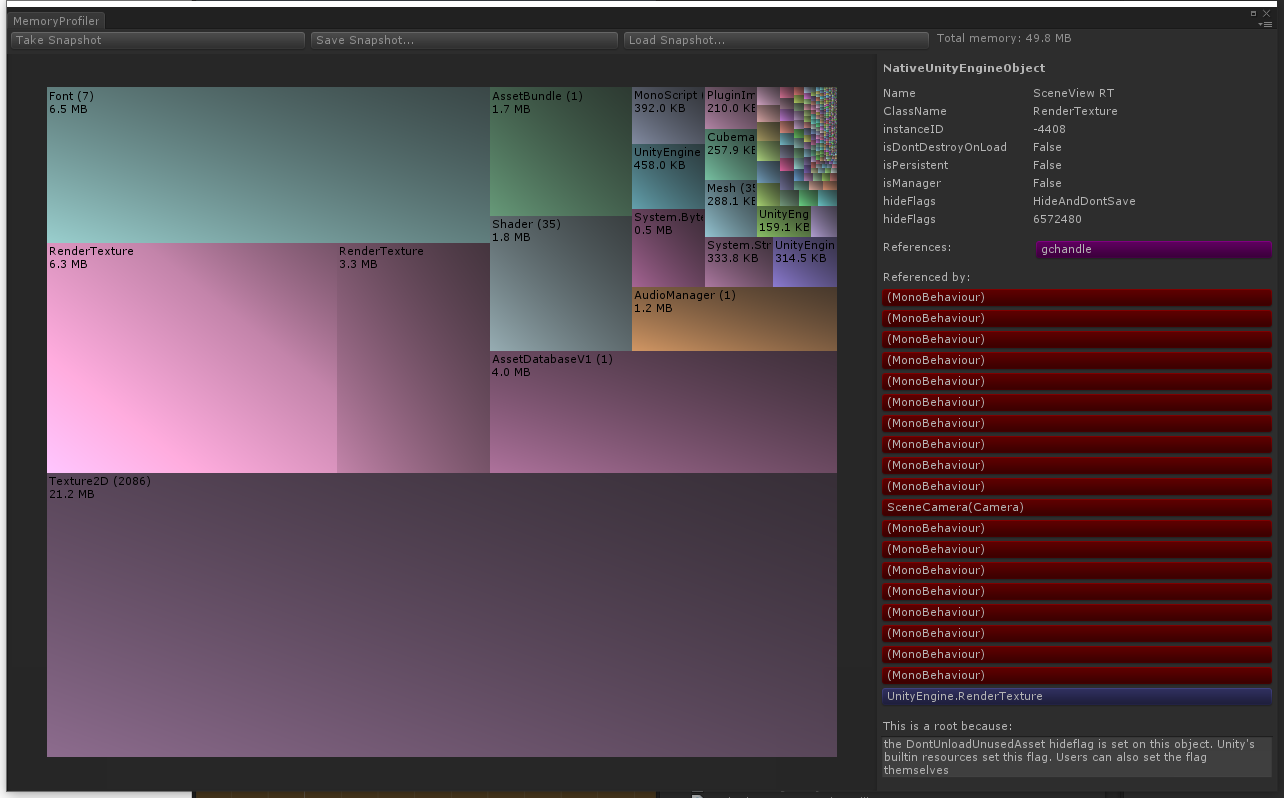Viewport: 1284px width, 798px height.
Task: Select the MemoryProfiler tab
Action: click(x=56, y=21)
